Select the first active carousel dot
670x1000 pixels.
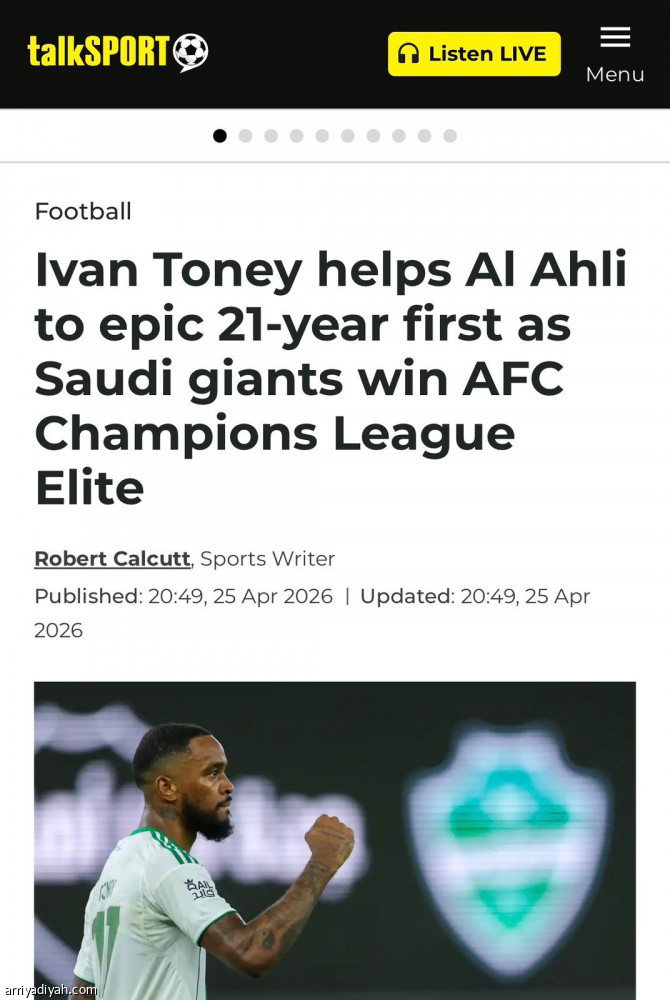coord(220,136)
